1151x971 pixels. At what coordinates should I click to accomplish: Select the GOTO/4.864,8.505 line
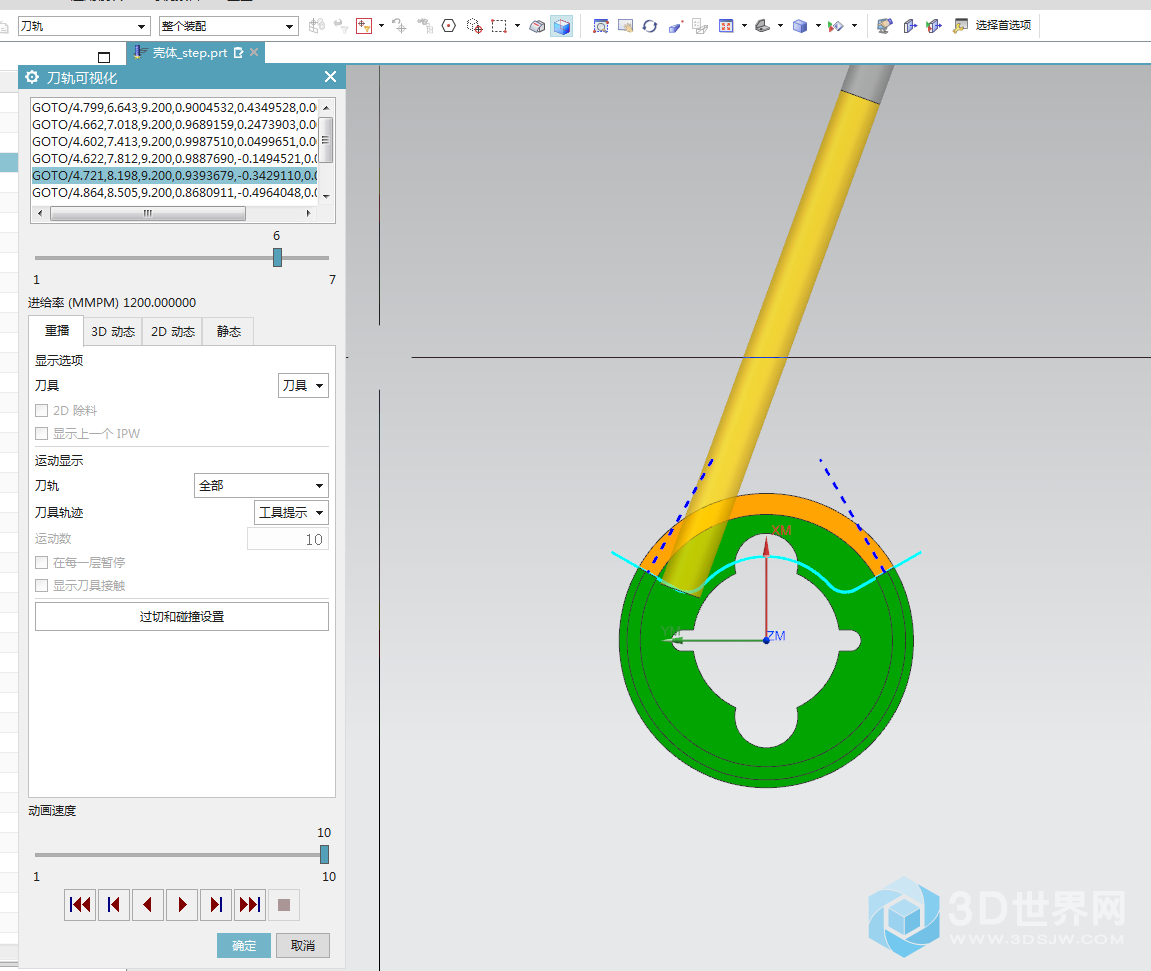175,192
